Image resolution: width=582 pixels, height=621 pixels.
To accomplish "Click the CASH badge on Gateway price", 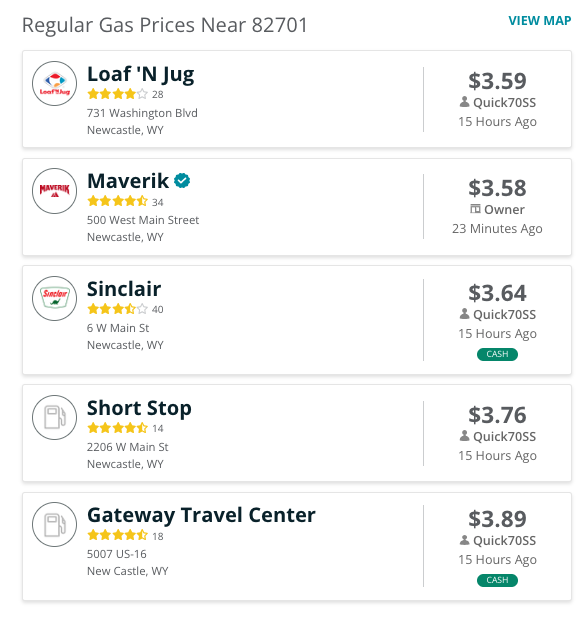I will 497,580.
